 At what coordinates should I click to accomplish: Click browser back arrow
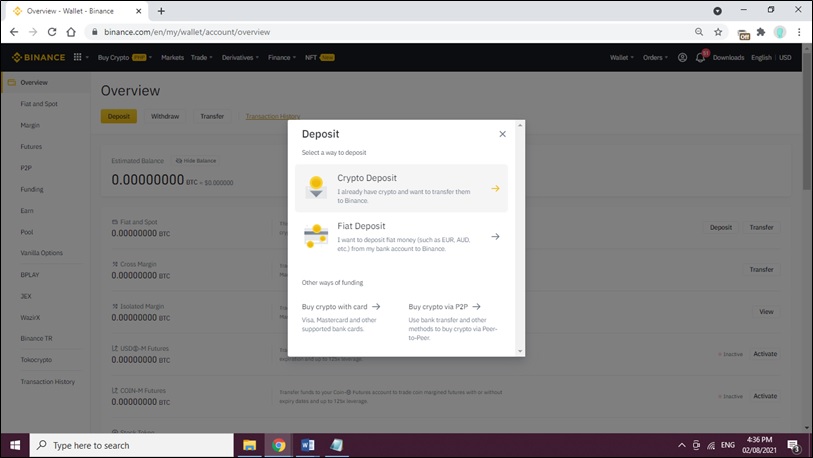[x=14, y=32]
